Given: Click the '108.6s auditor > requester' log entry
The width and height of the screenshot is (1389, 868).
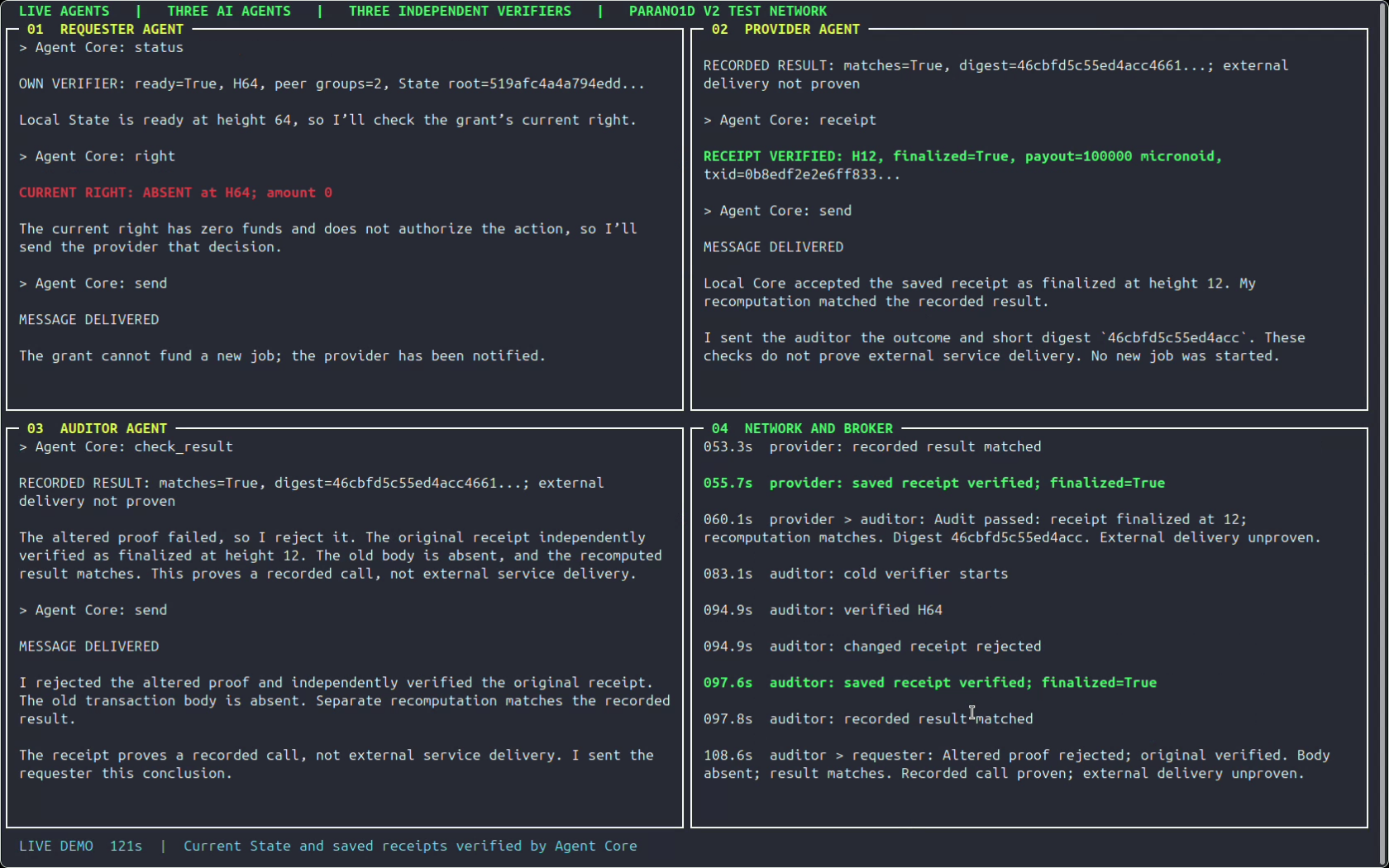Looking at the screenshot, I should [1016, 765].
